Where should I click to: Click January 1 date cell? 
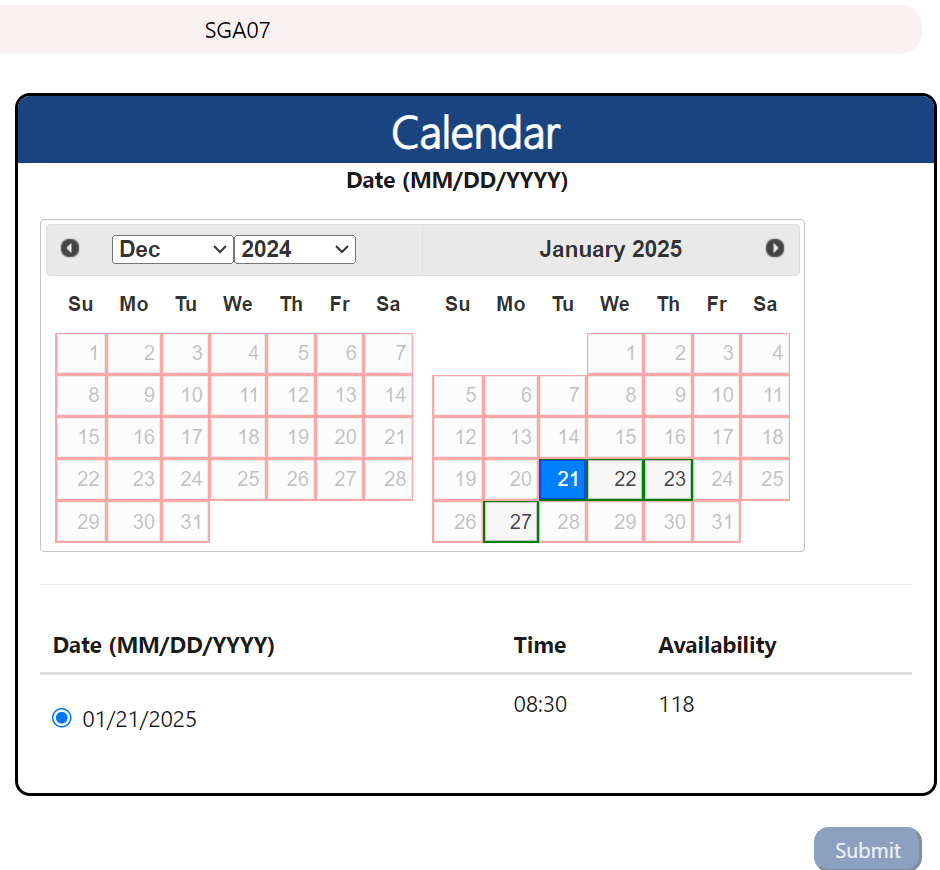(615, 354)
